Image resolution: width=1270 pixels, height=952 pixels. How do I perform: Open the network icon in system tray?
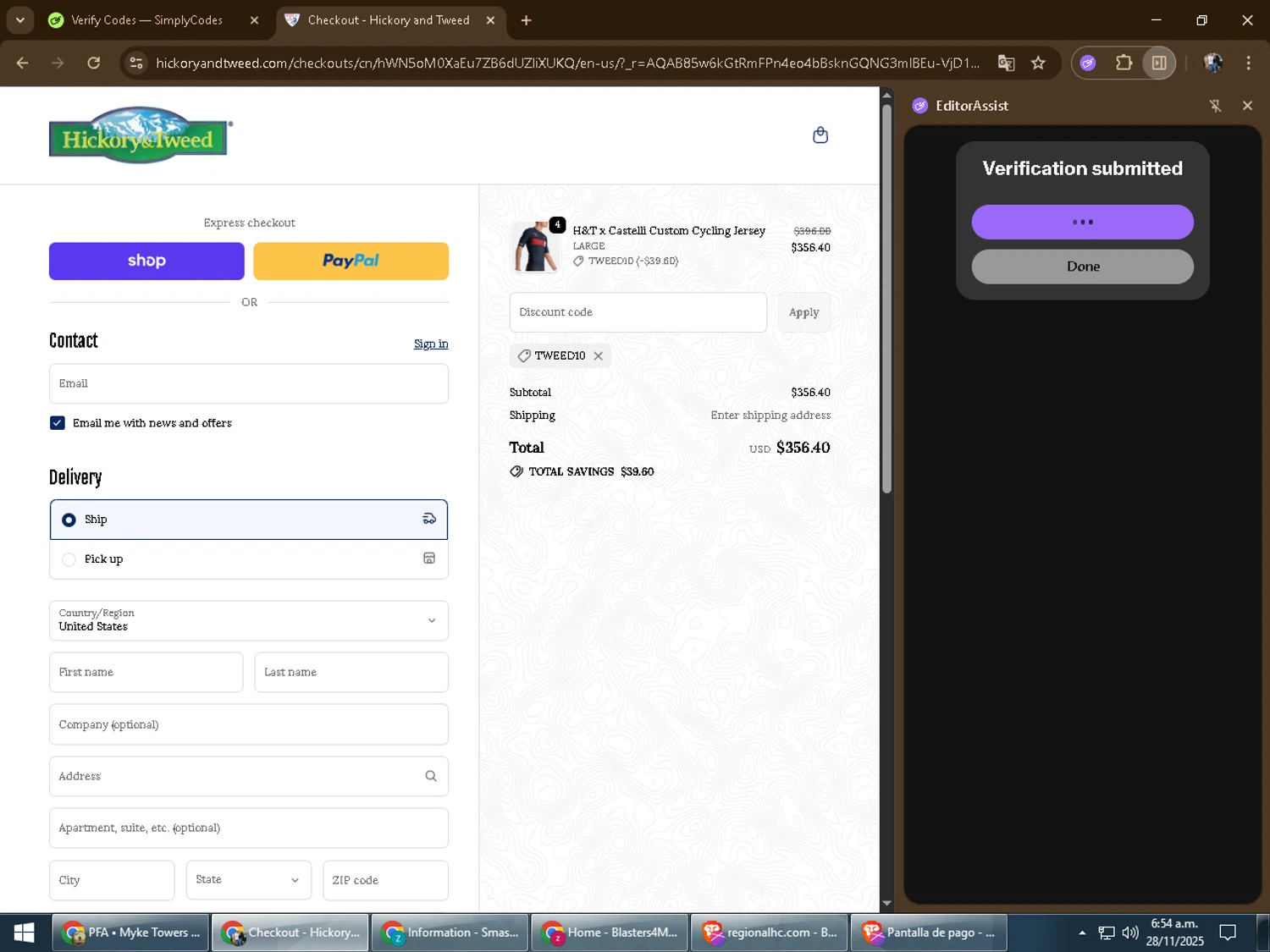1106,933
